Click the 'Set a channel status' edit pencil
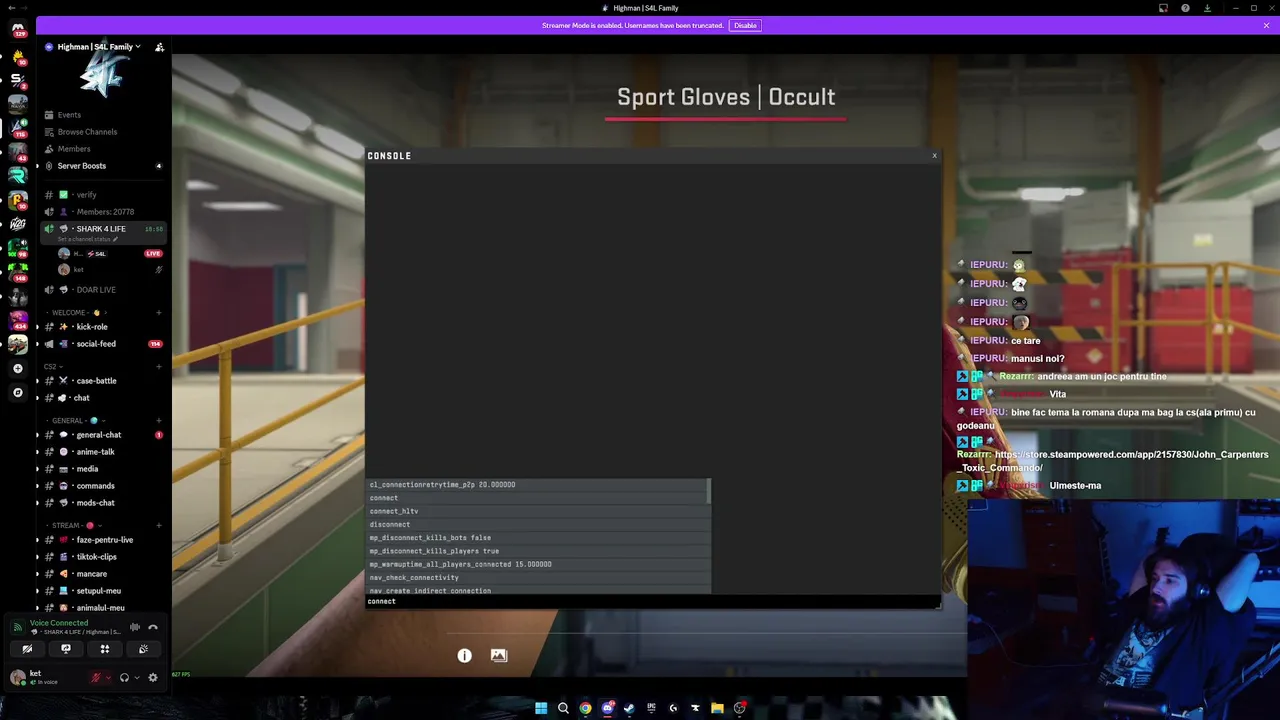The height and width of the screenshot is (720, 1280). tap(115, 239)
